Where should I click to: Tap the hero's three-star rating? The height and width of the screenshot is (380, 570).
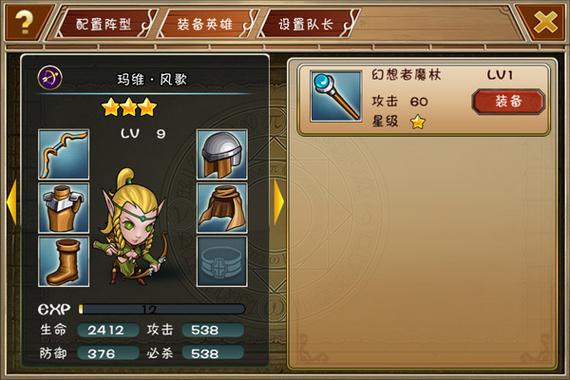click(x=129, y=107)
